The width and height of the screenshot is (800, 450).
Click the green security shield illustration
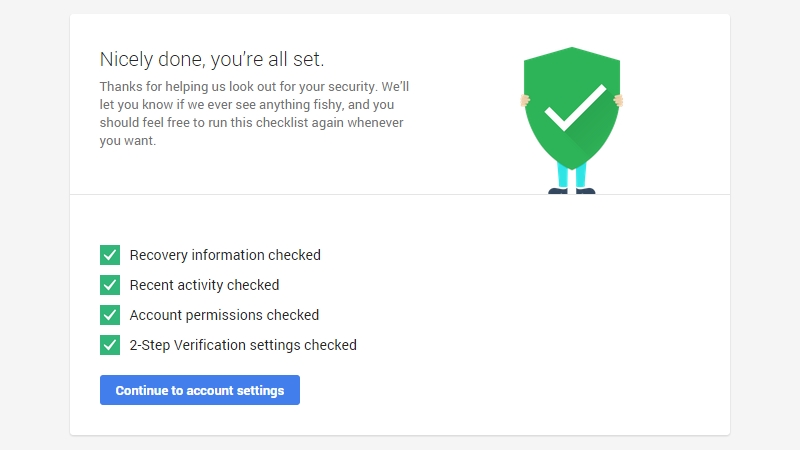572,108
